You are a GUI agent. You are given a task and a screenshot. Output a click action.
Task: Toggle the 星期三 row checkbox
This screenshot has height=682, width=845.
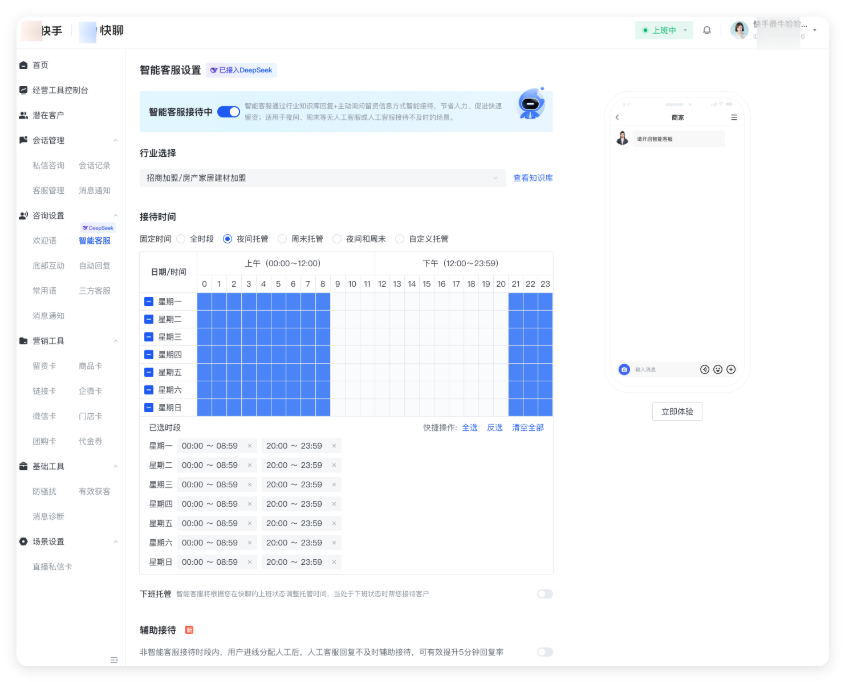tap(149, 337)
